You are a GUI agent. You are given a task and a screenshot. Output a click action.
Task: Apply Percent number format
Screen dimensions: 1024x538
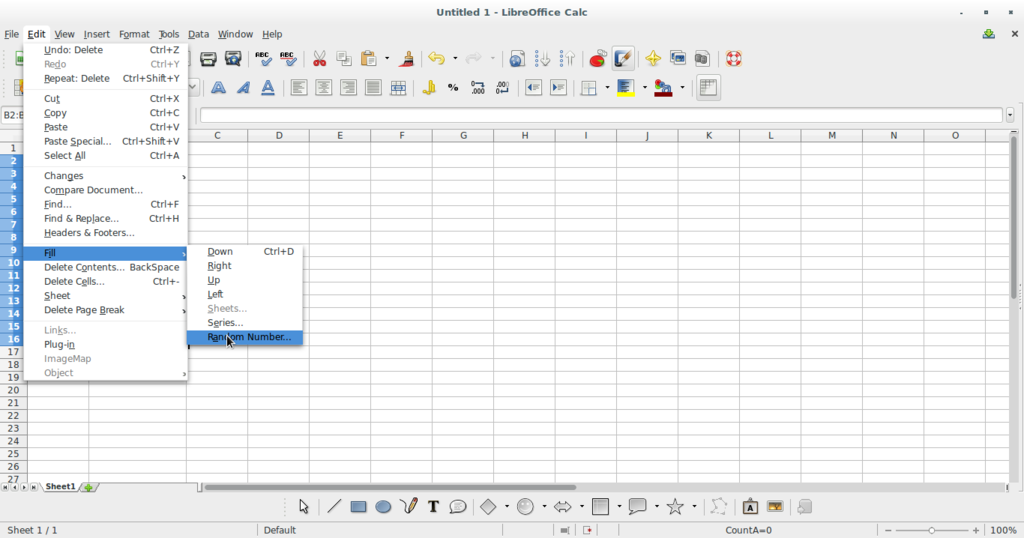tap(453, 87)
